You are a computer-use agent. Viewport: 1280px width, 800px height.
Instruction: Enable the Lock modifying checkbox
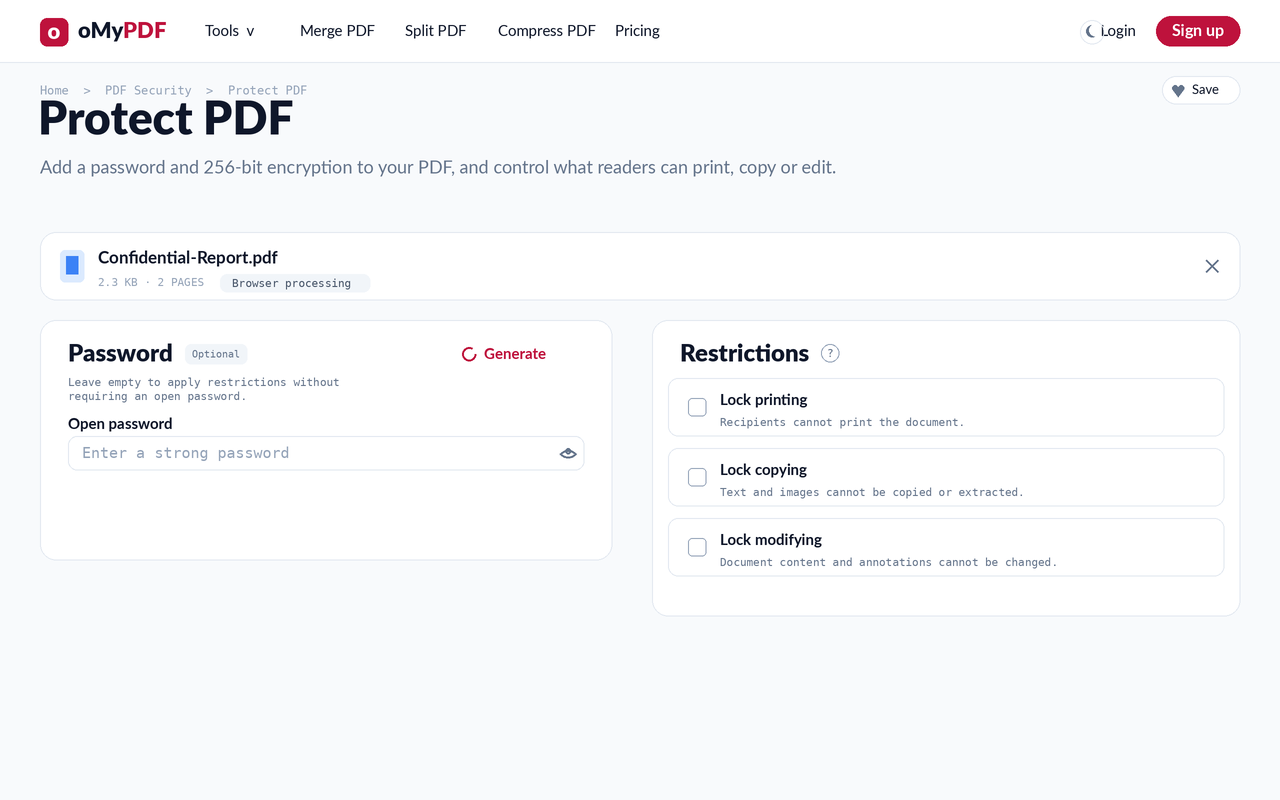(697, 547)
